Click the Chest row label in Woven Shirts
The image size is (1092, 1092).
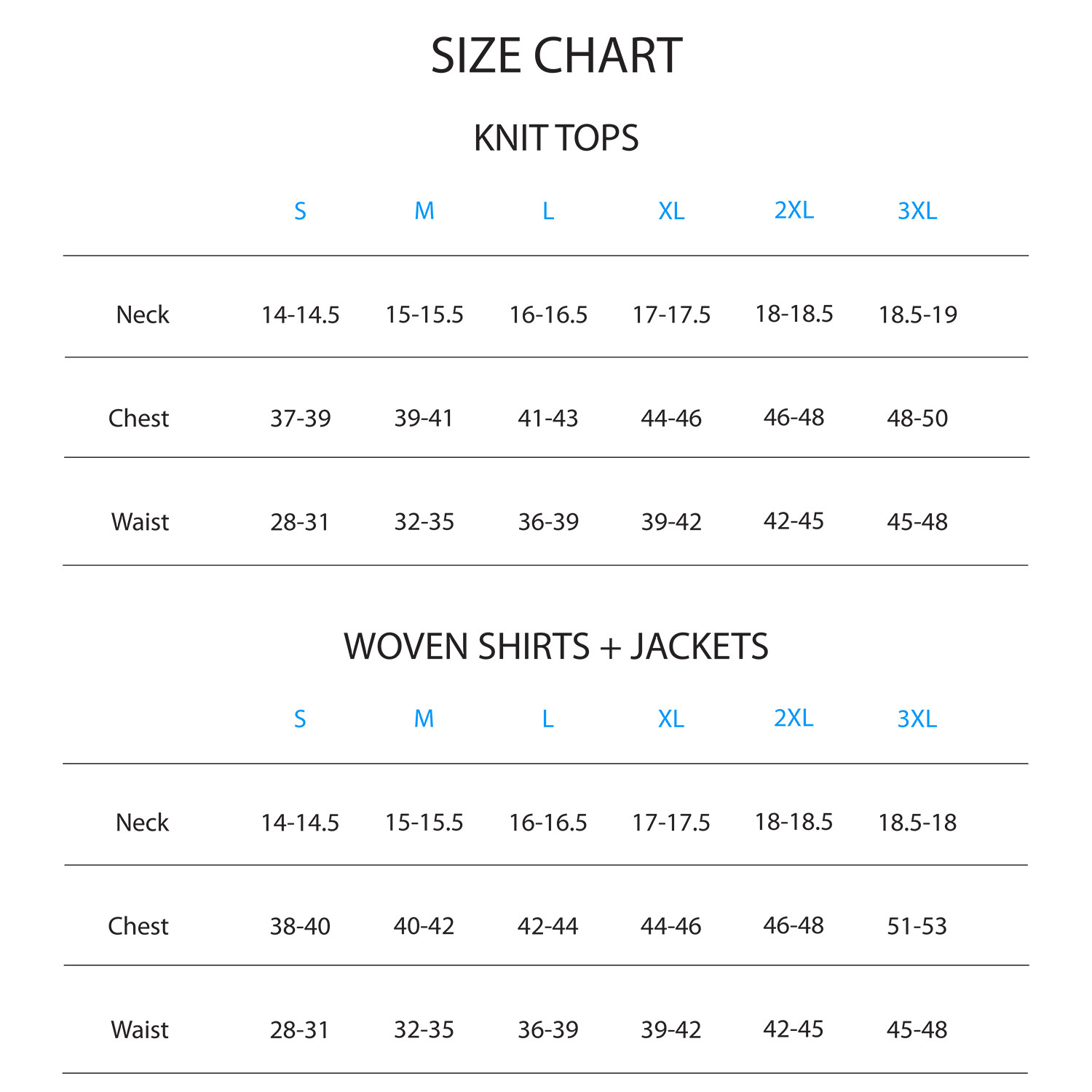tap(138, 926)
